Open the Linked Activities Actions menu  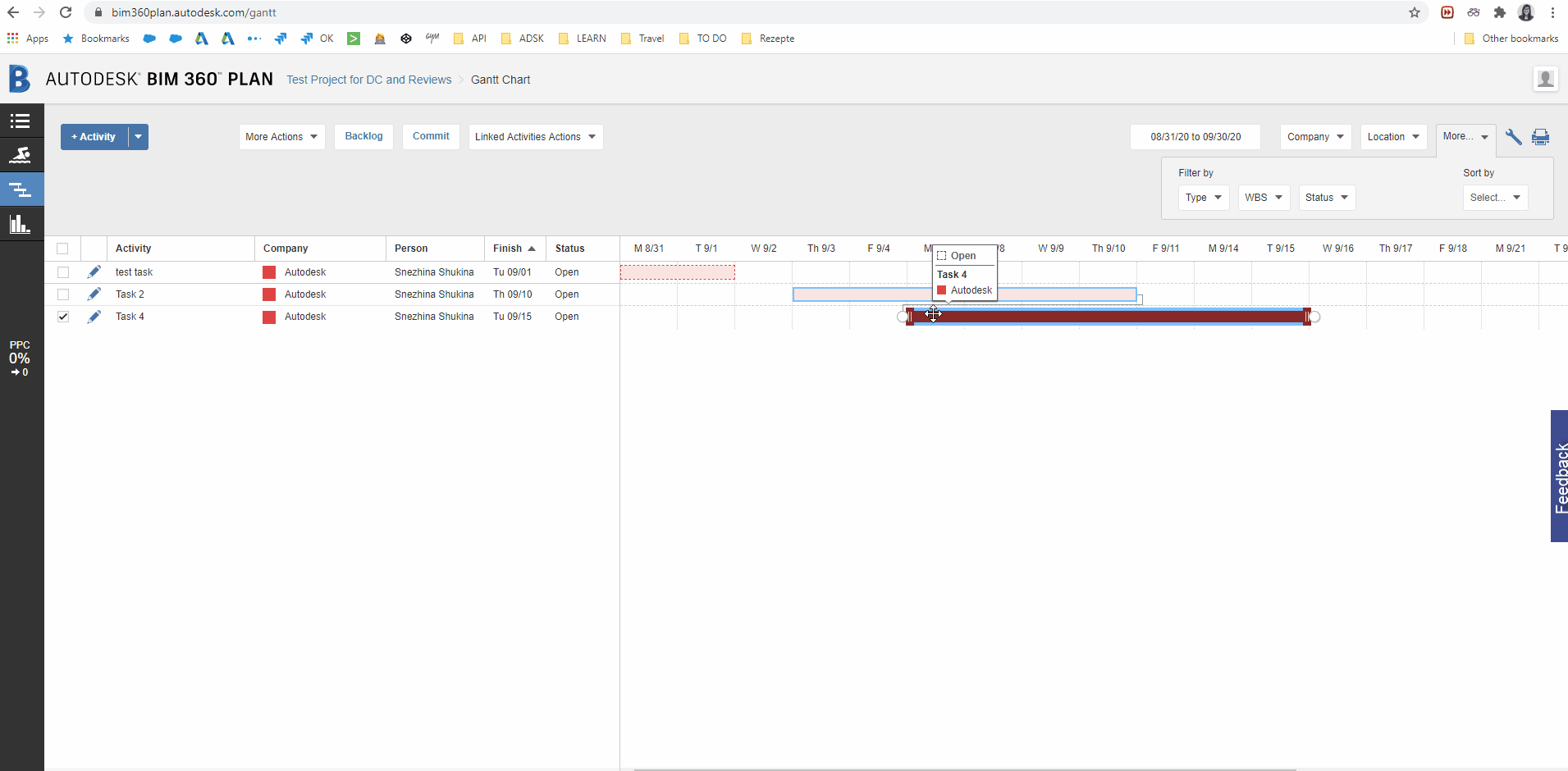[535, 137]
